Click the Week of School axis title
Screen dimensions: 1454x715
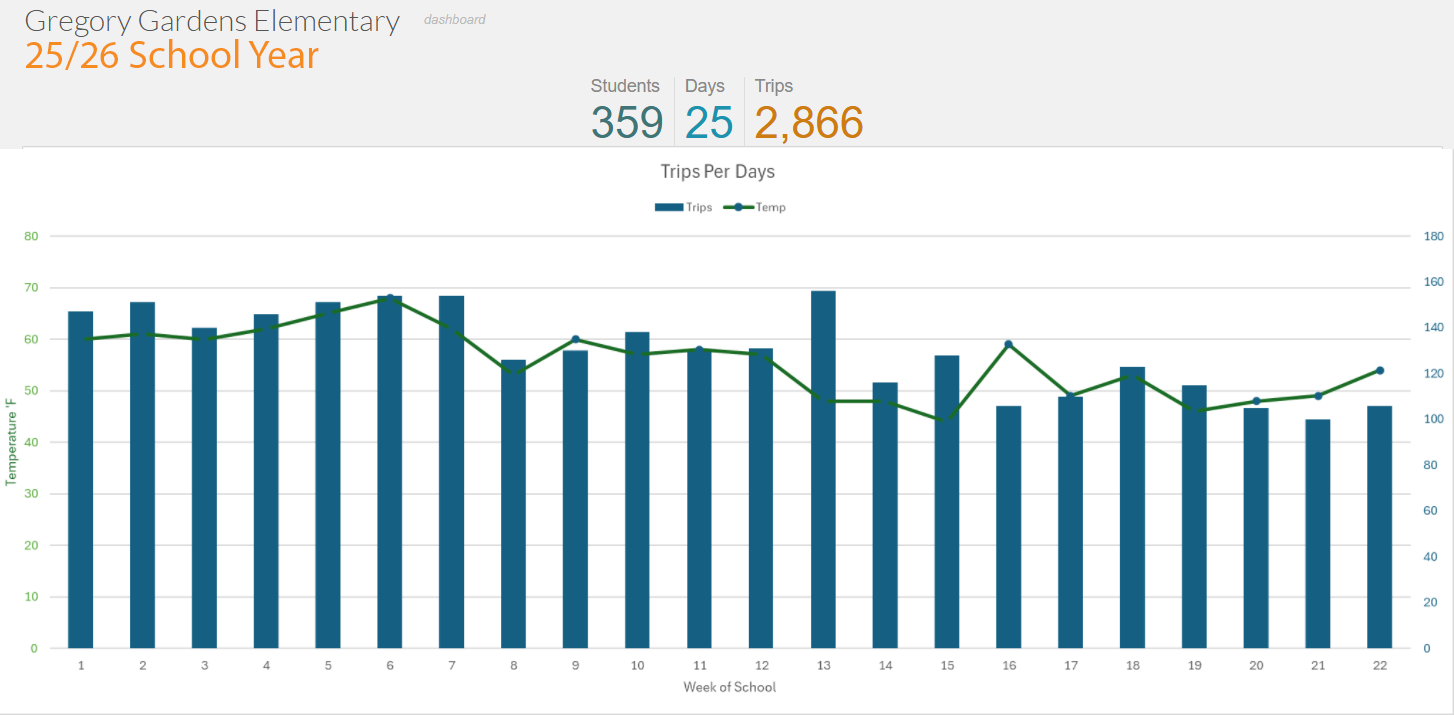click(729, 687)
